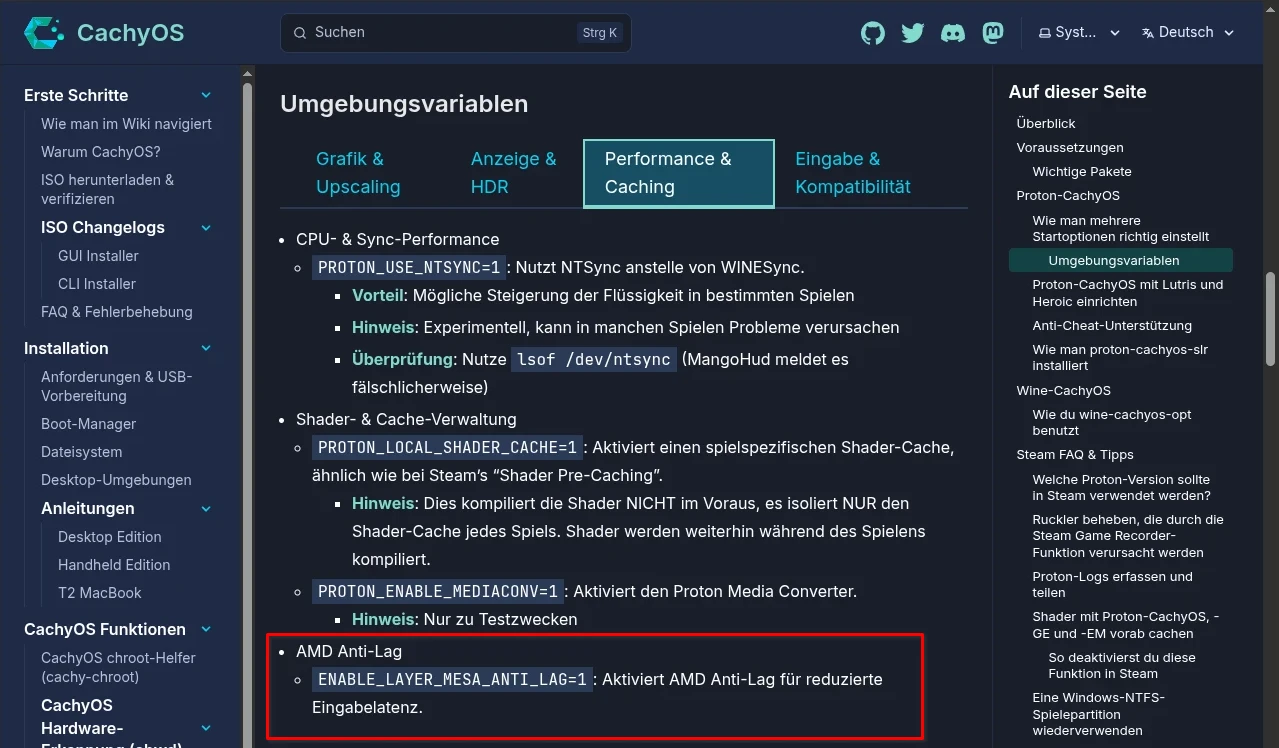Open the Discord icon link
The image size is (1279, 748).
coord(953,33)
